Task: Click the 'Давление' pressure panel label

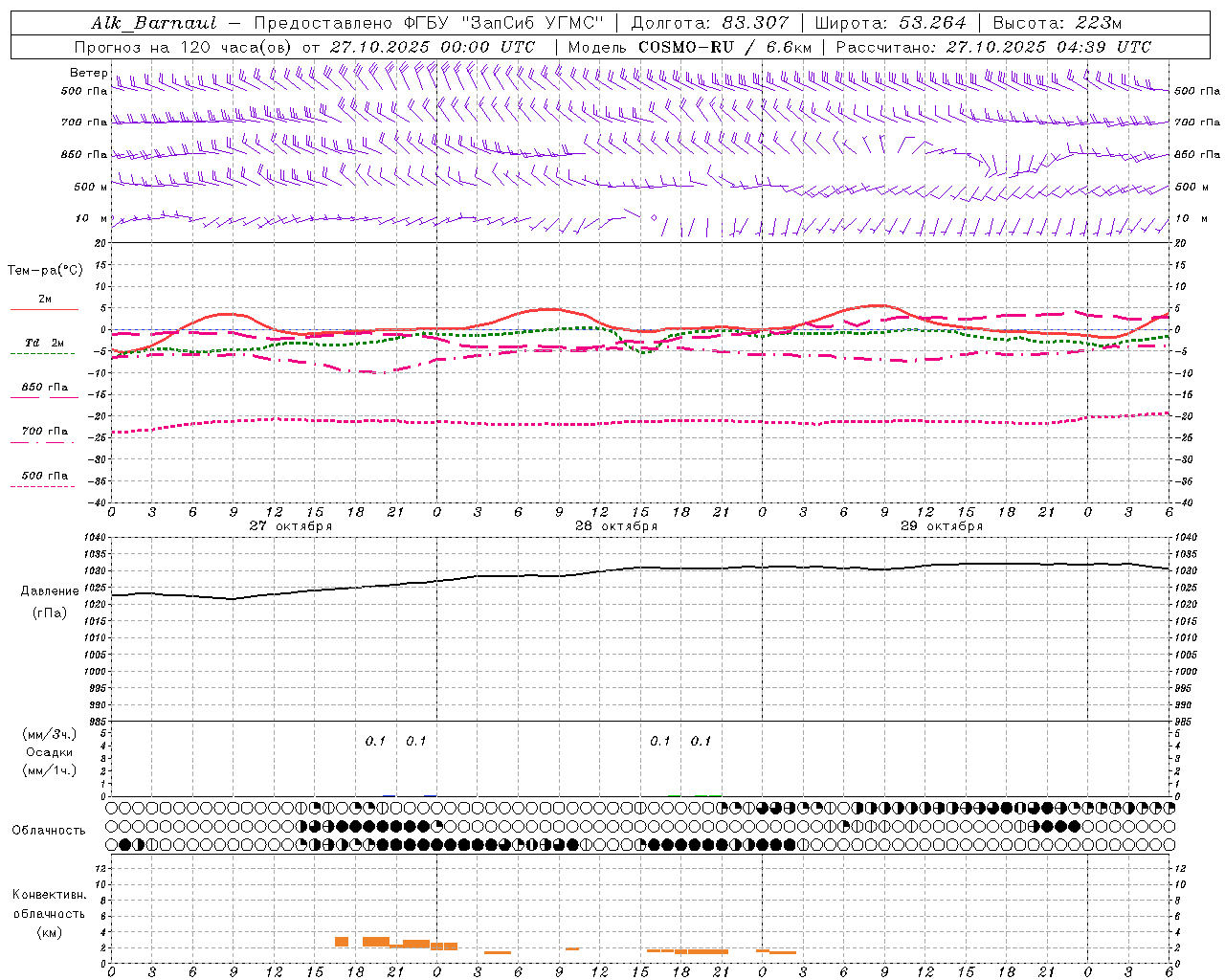Action: pos(50,591)
